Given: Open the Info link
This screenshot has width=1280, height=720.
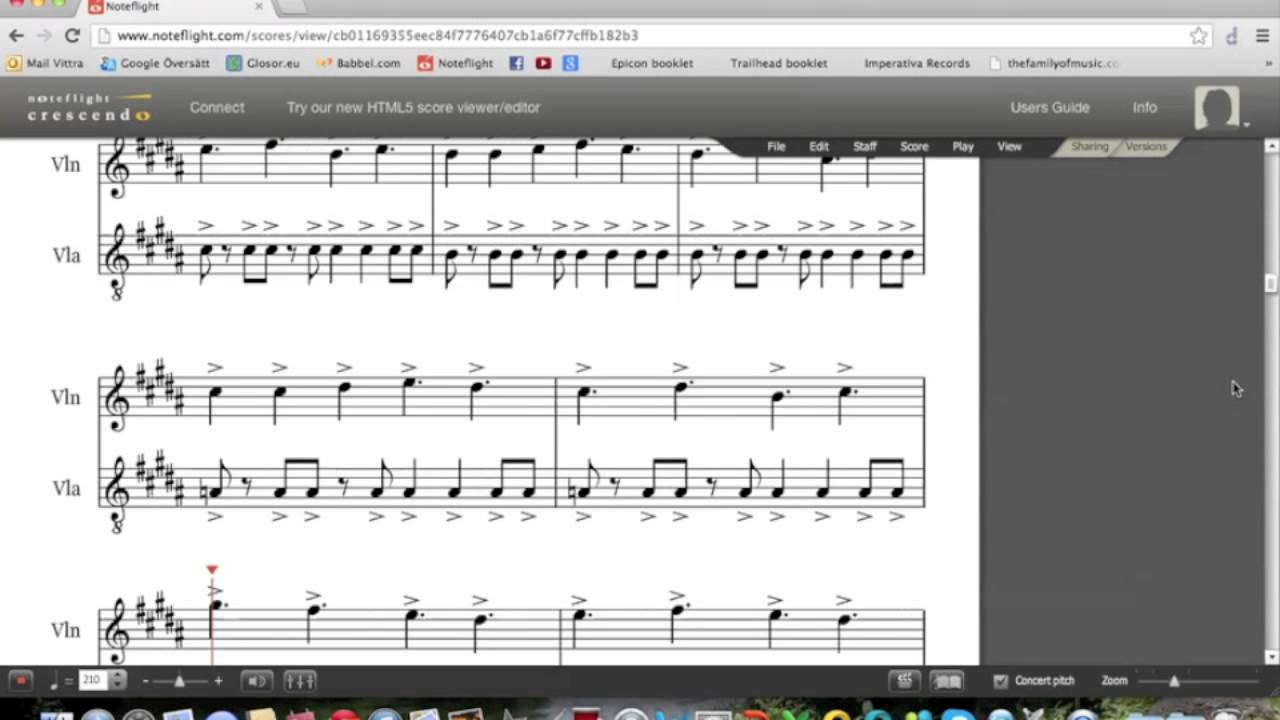Looking at the screenshot, I should [x=1145, y=107].
